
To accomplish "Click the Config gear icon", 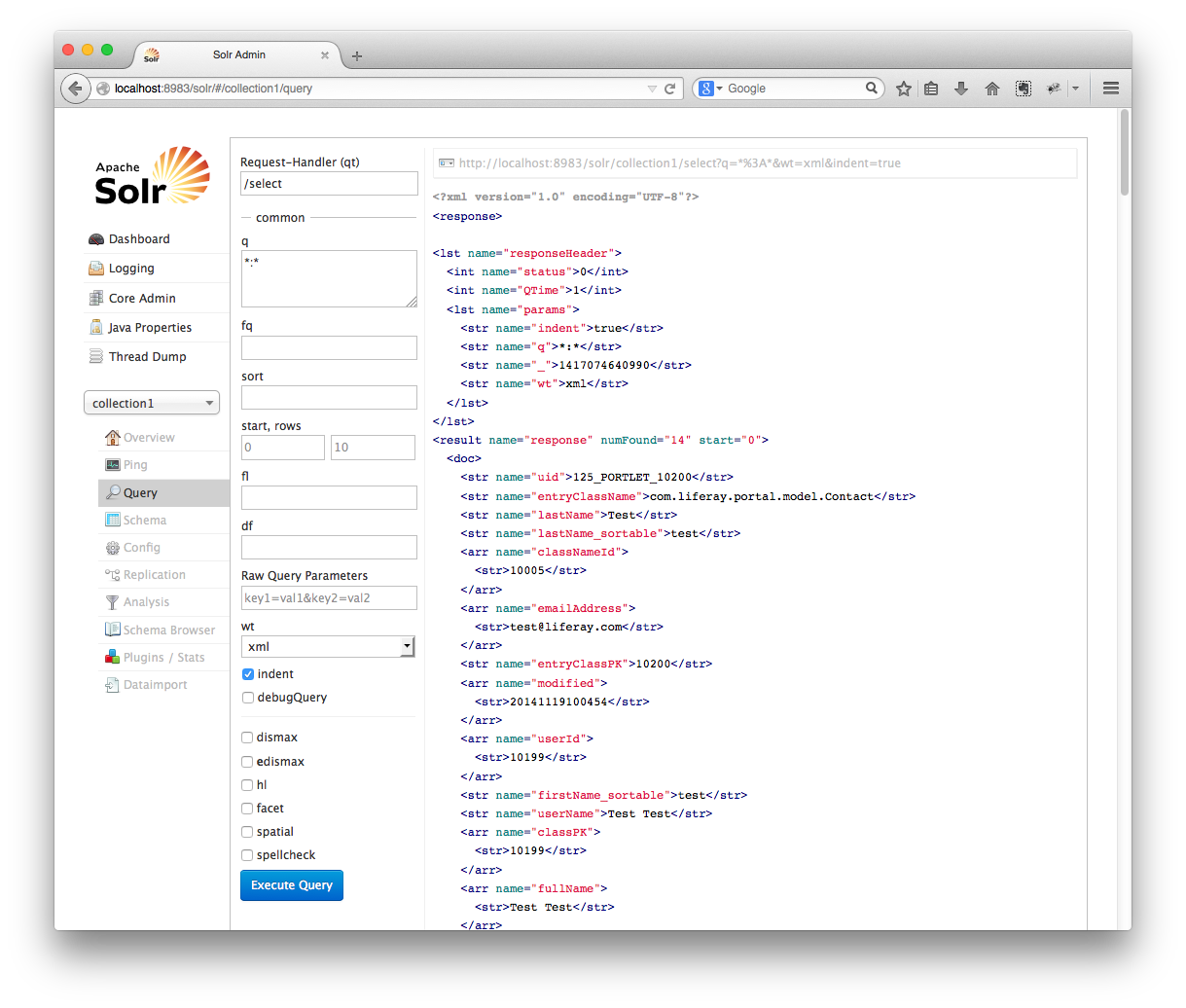I will tap(113, 548).
